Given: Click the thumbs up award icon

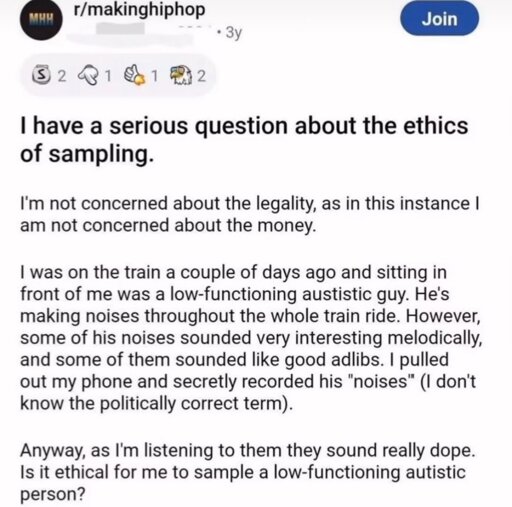Looking at the screenshot, I should [x=135, y=76].
